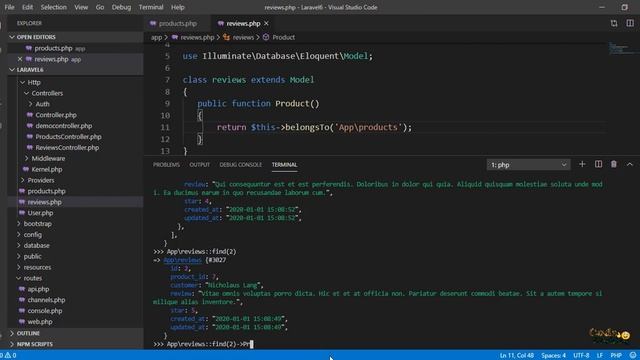Open the Terminal menu

[151, 7]
